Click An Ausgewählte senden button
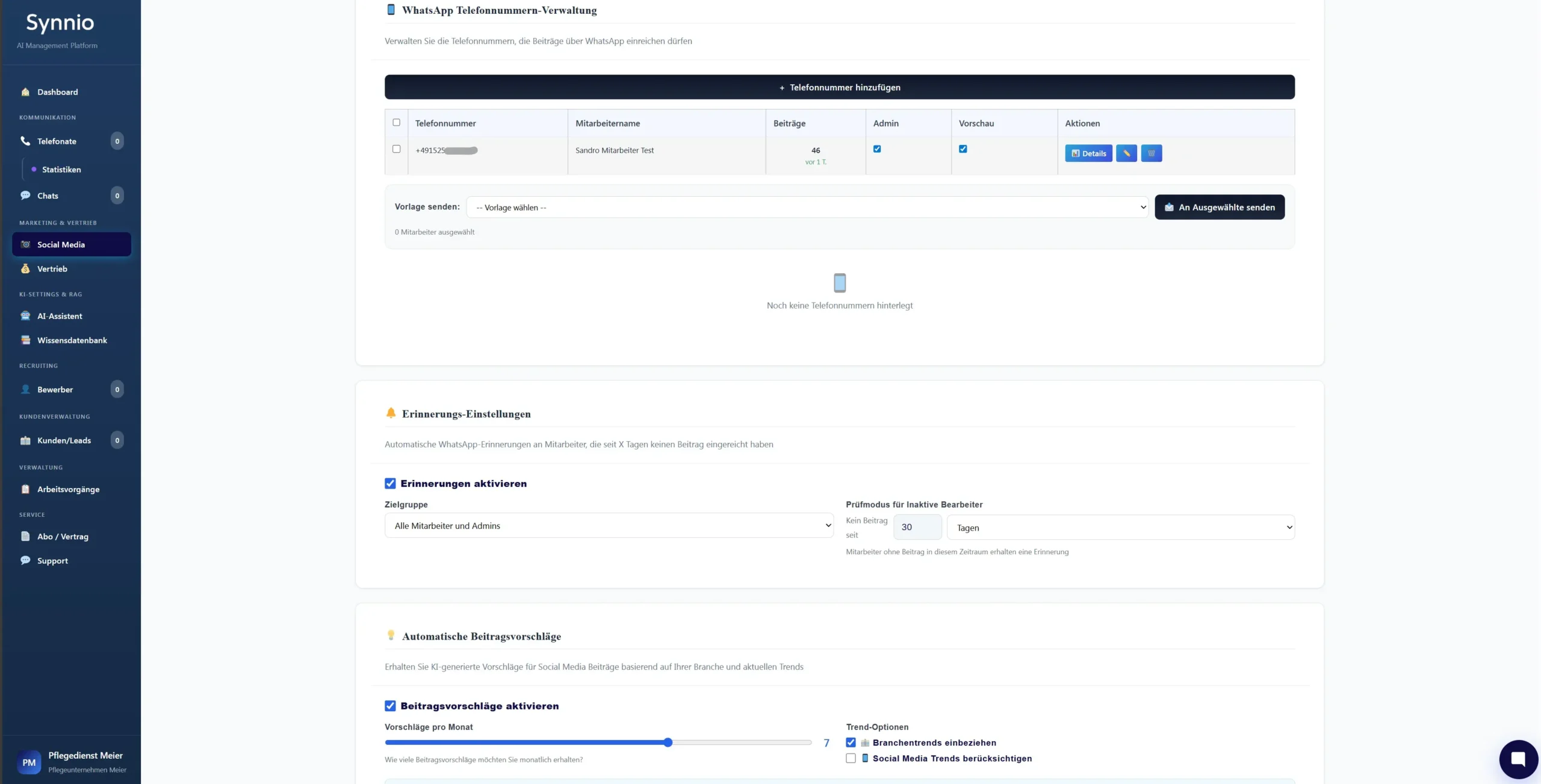 1219,208
